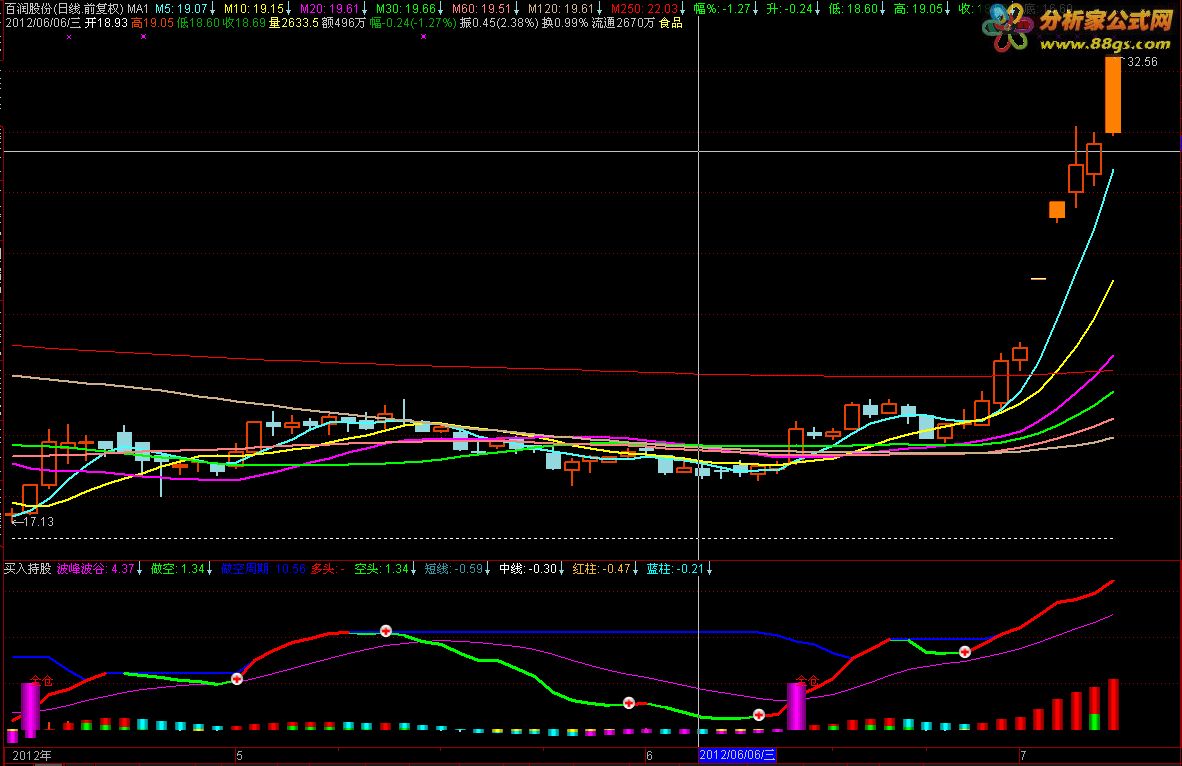Select the M60: 19.51 moving average label
The image size is (1182, 766).
tap(481, 8)
